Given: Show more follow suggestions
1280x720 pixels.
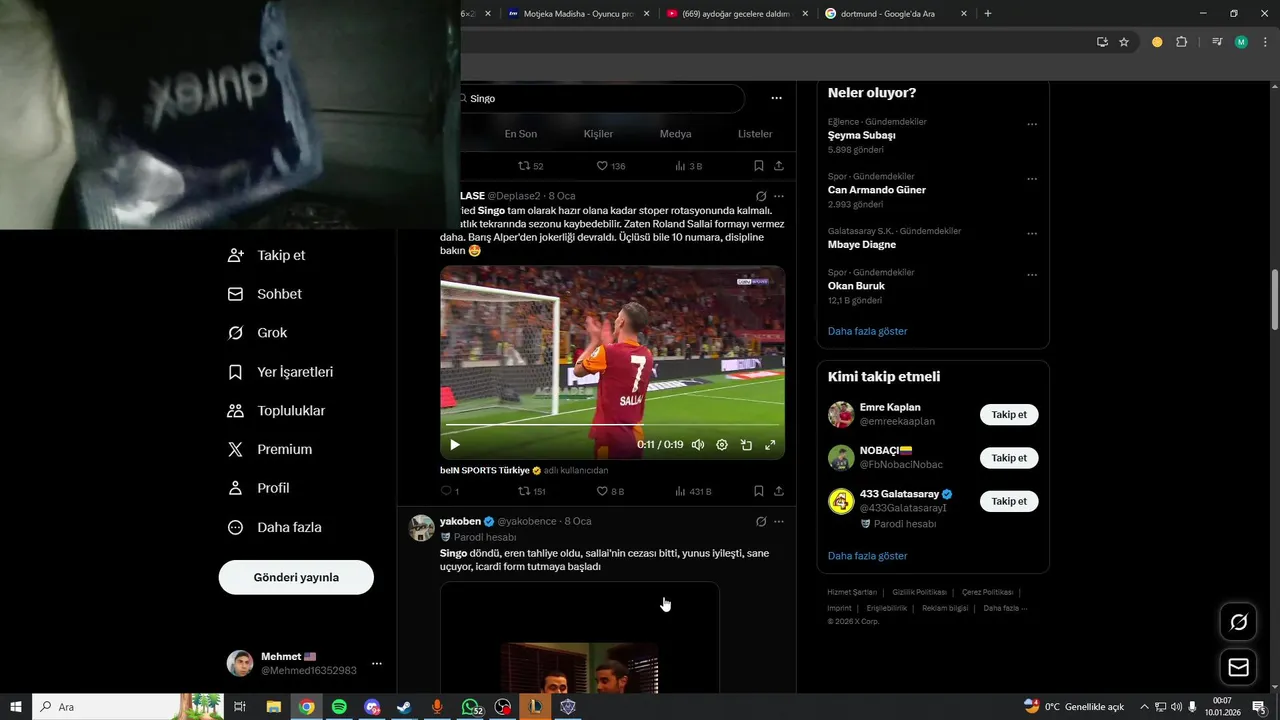Looking at the screenshot, I should click(868, 556).
